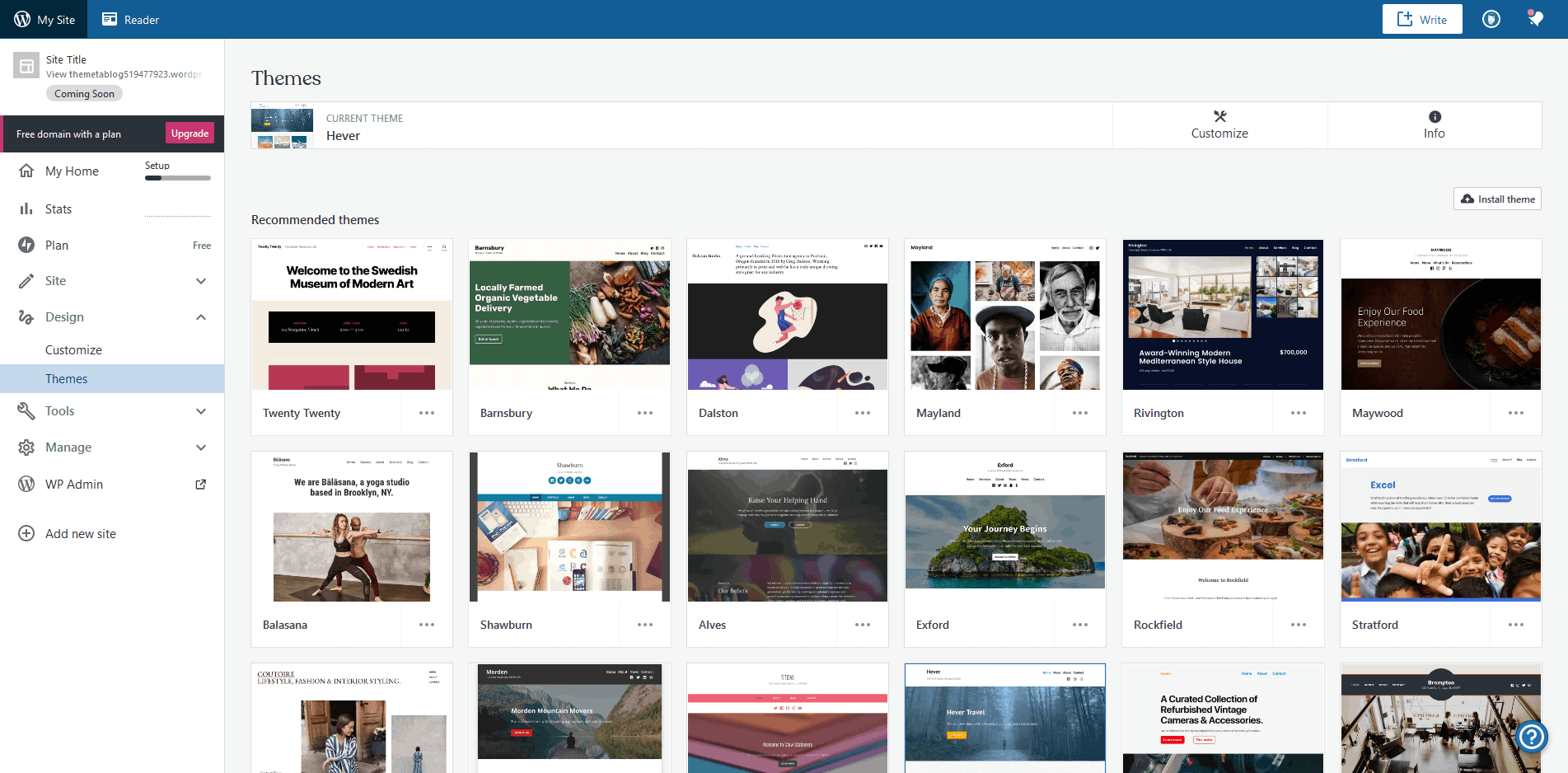Select the Stats icon in sidebar
1568x773 pixels.
click(x=27, y=208)
